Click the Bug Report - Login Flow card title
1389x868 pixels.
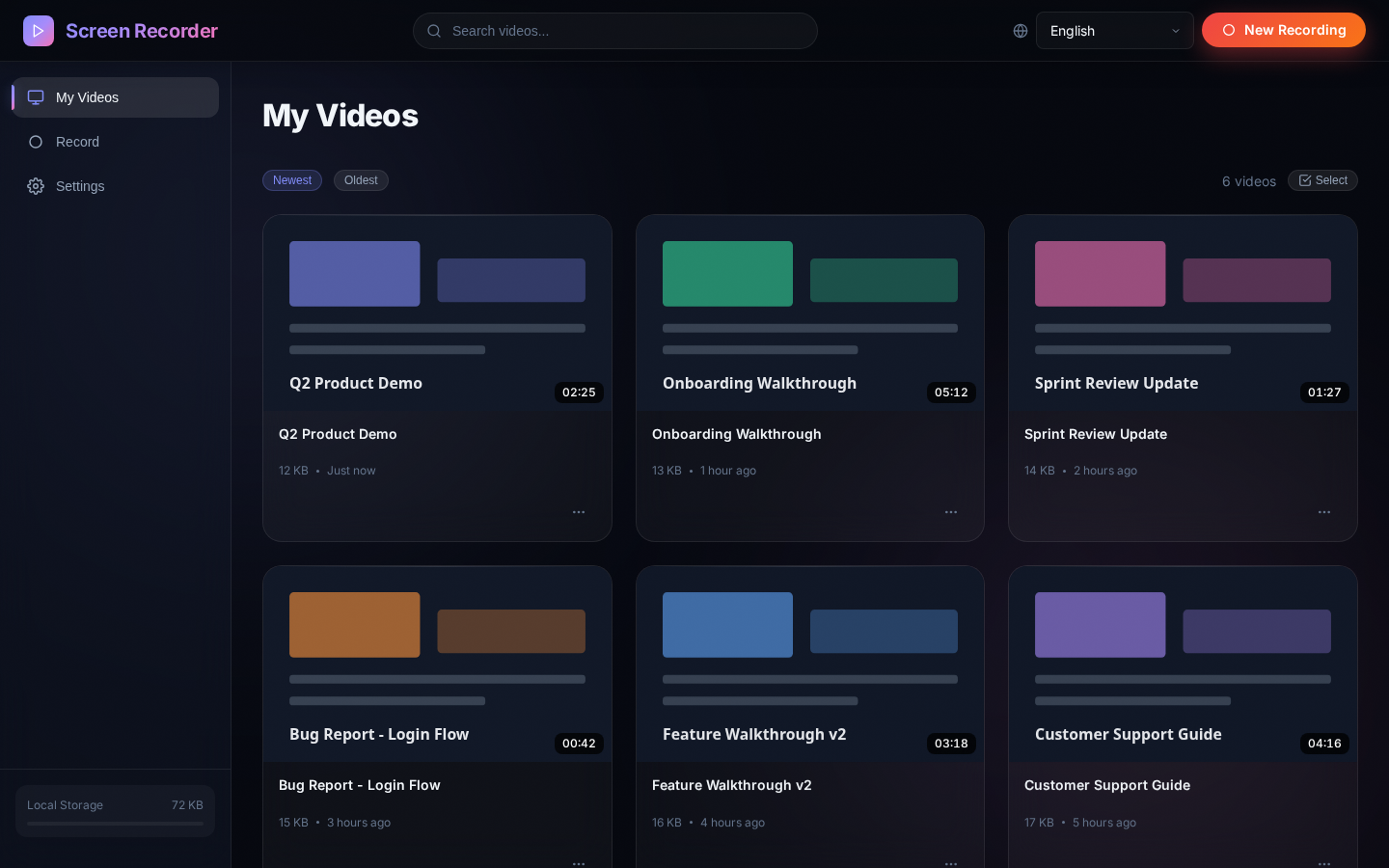coord(360,785)
